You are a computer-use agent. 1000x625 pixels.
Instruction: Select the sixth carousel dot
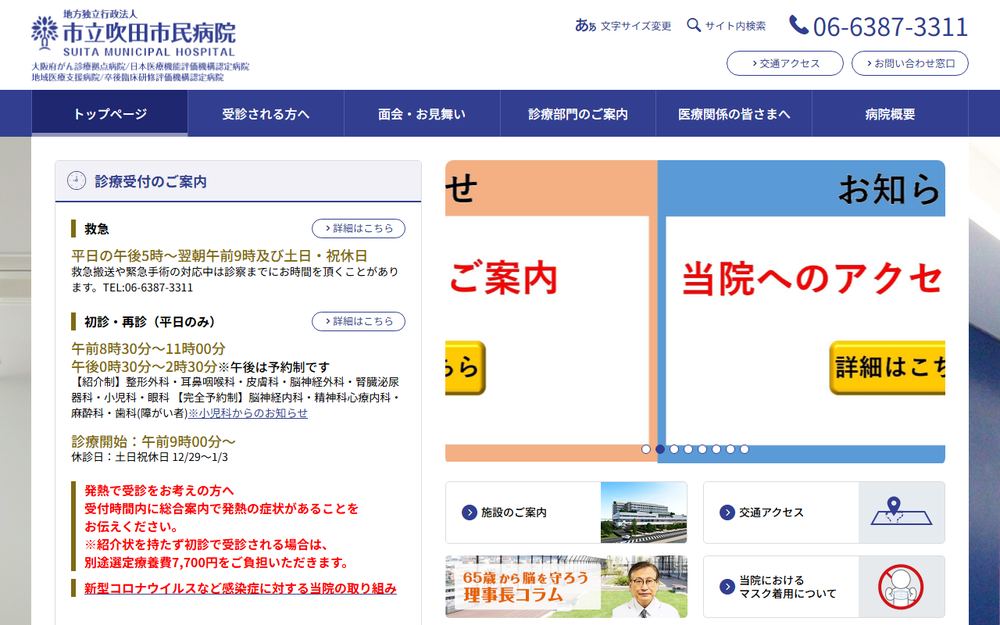(x=716, y=449)
